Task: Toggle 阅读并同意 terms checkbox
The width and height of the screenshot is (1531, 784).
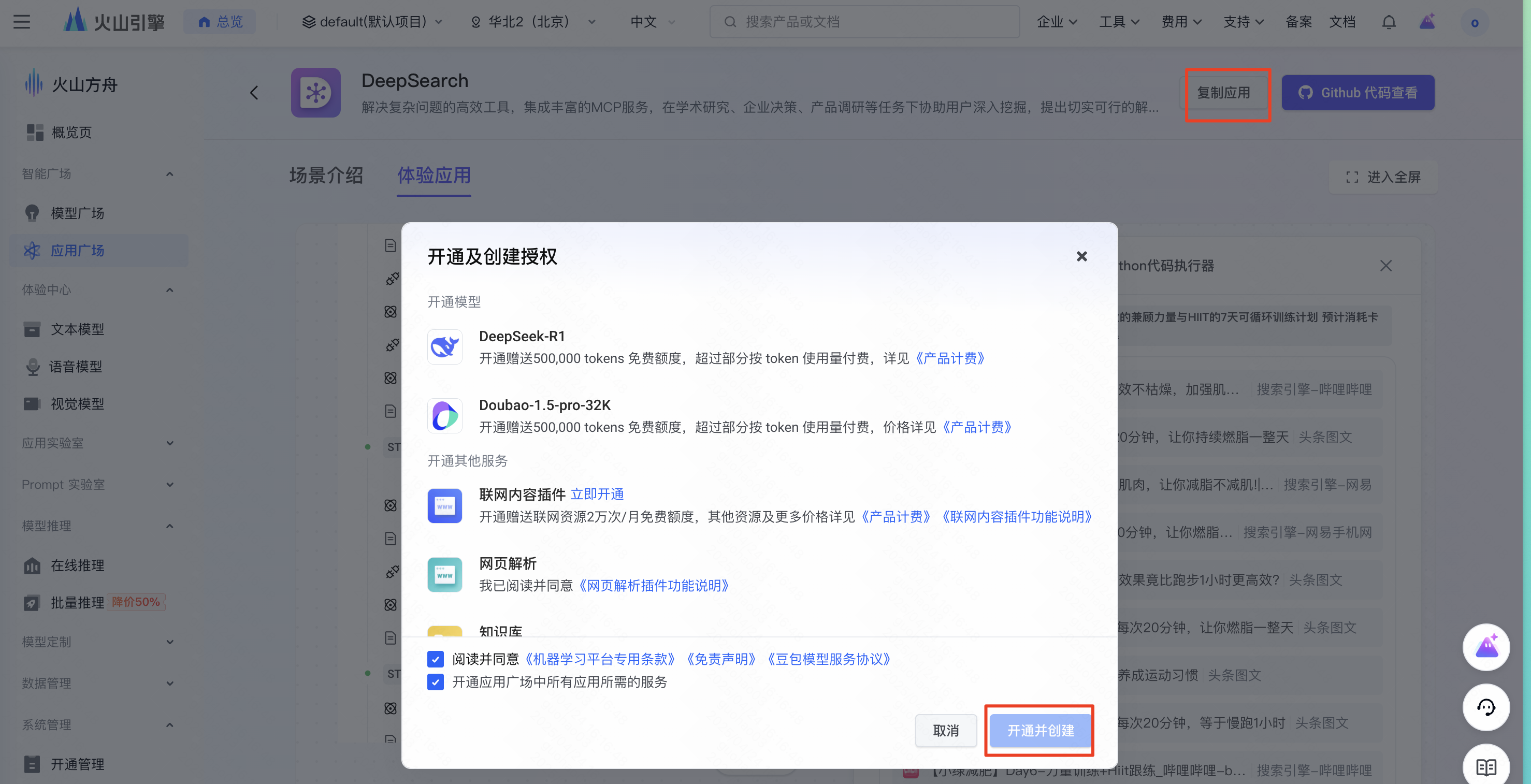Action: coord(435,659)
